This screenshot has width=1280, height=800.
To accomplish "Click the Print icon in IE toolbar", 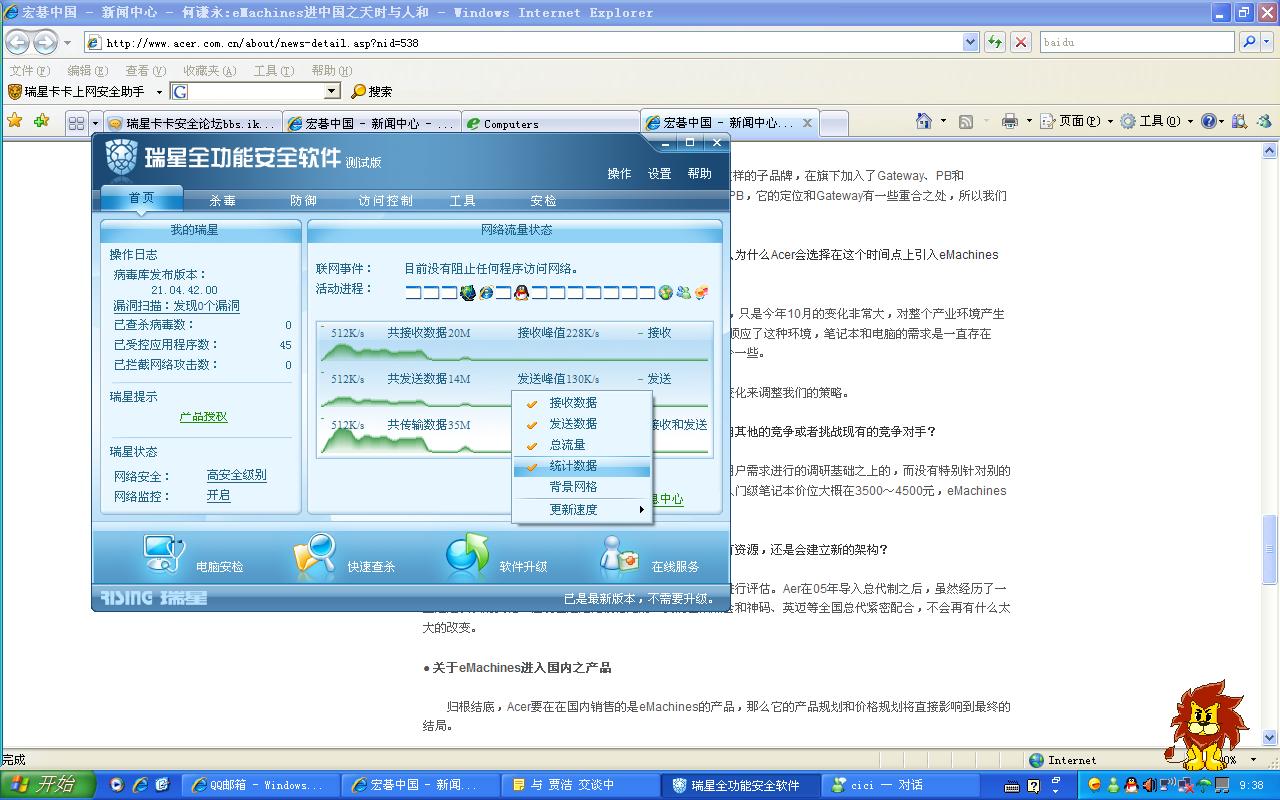I will [1009, 121].
